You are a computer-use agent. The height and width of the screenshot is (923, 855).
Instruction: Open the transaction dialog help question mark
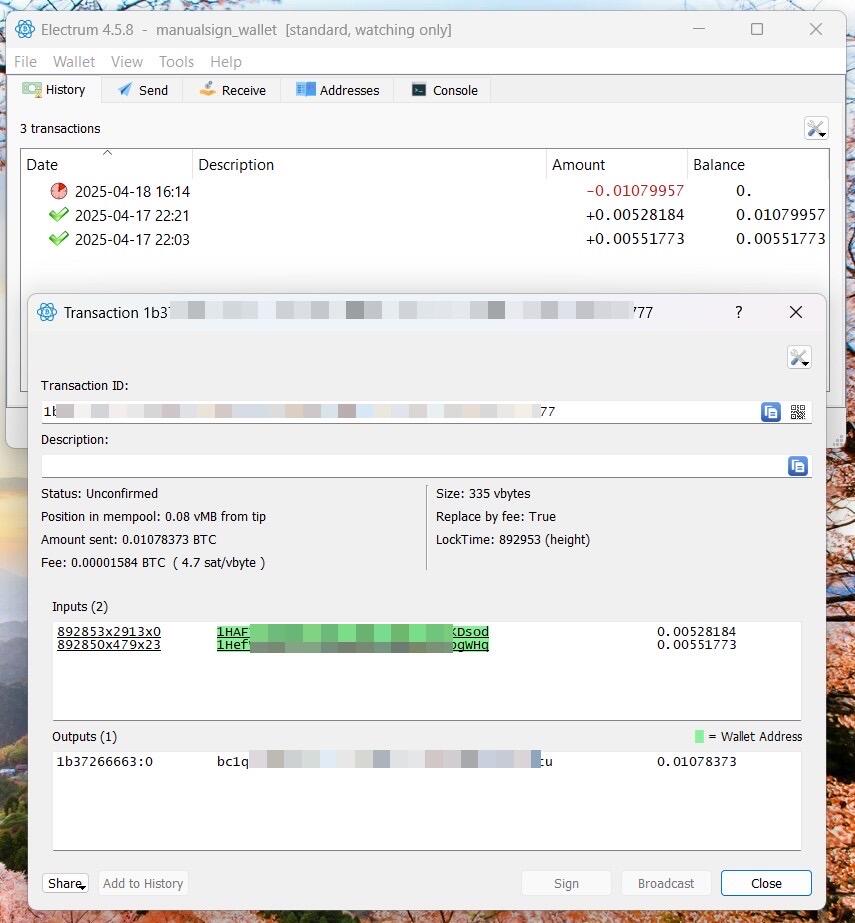pyautogui.click(x=738, y=312)
